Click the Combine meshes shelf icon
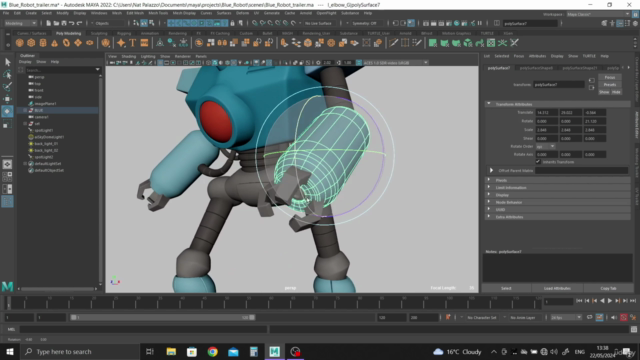The width and height of the screenshot is (640, 360). tap(199, 43)
